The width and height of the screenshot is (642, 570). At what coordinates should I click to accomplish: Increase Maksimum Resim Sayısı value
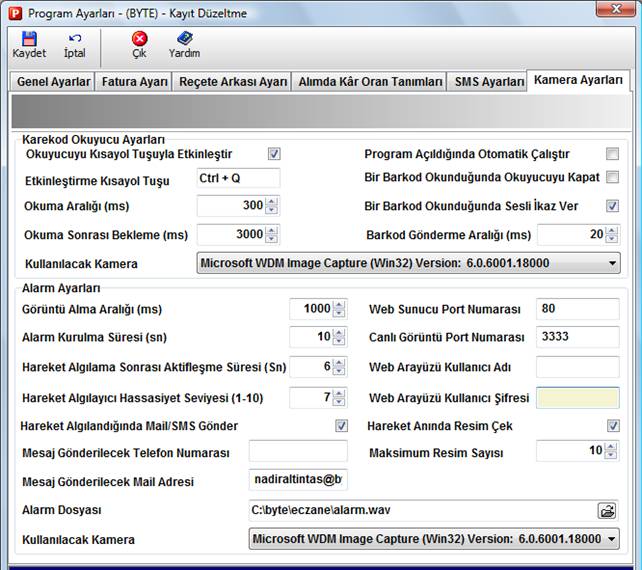pyautogui.click(x=610, y=447)
